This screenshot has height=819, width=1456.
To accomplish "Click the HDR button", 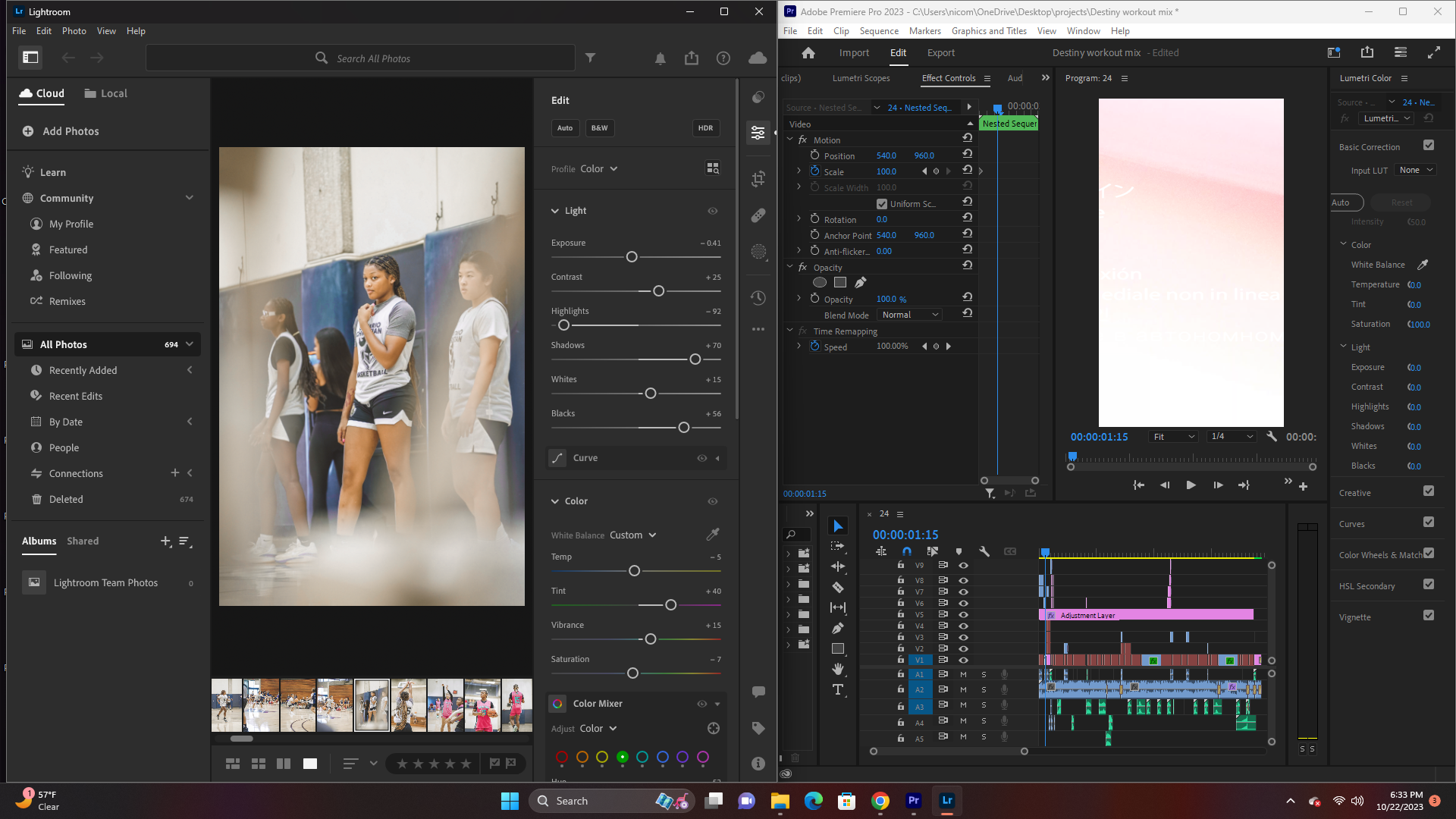I will pos(705,128).
